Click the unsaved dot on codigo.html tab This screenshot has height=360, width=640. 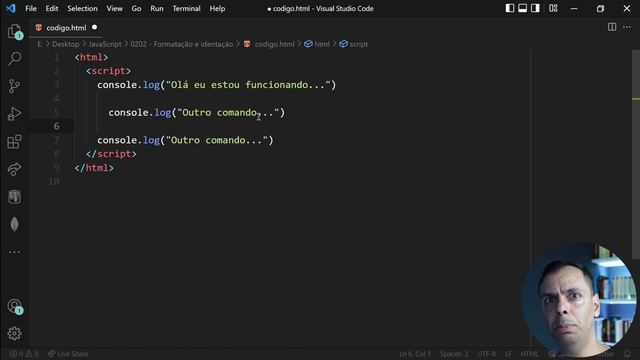94,27
